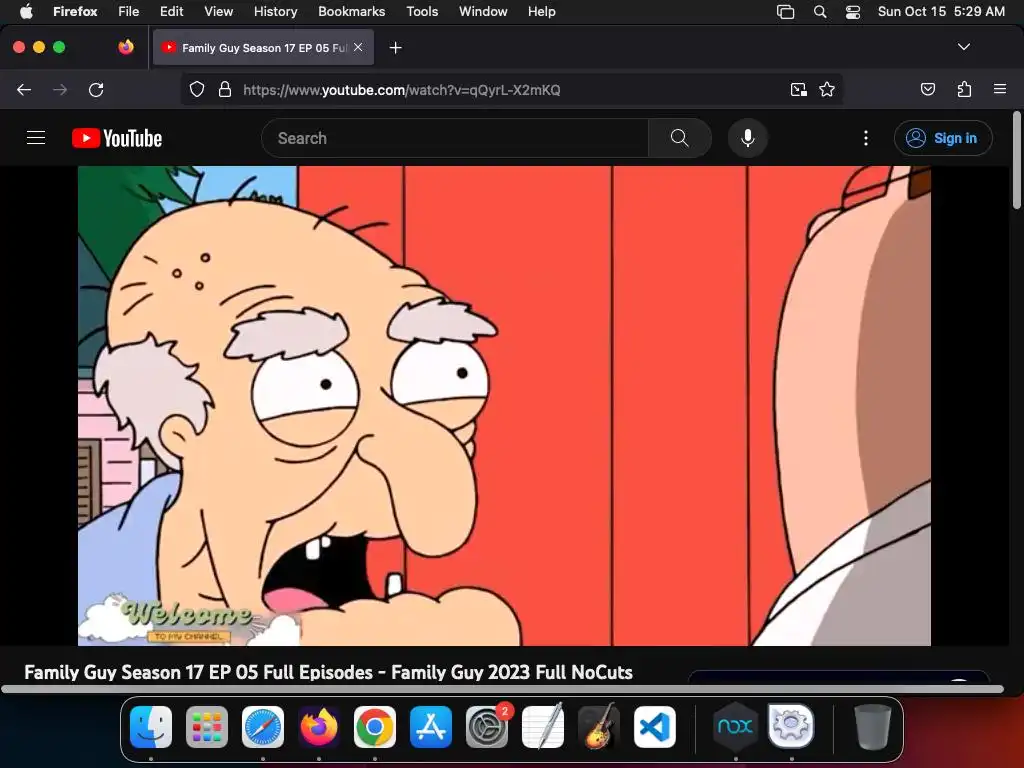Open Launchpad from the dock
The height and width of the screenshot is (768, 1024).
[x=207, y=727]
